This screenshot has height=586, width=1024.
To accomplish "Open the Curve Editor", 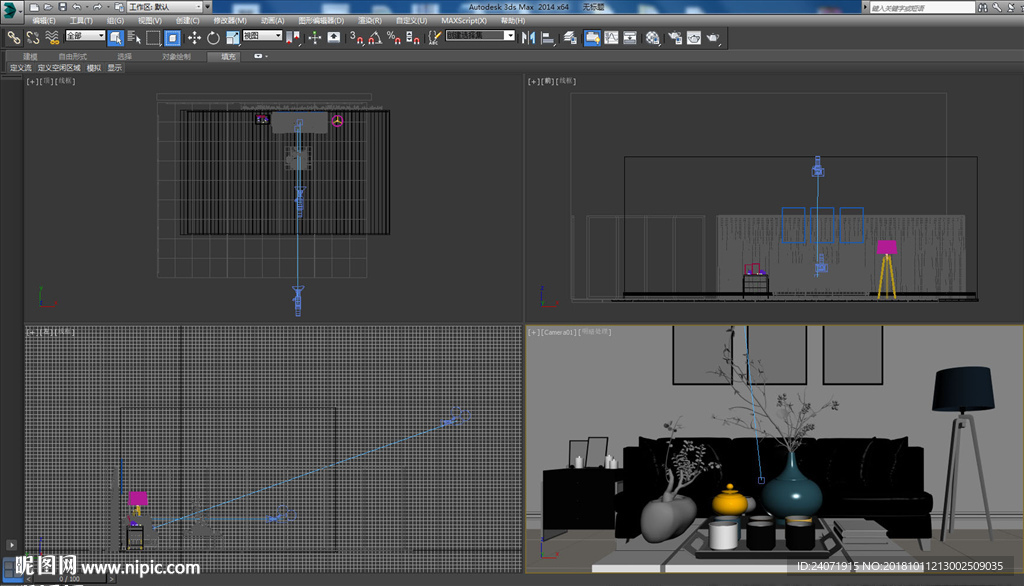I will 611,38.
